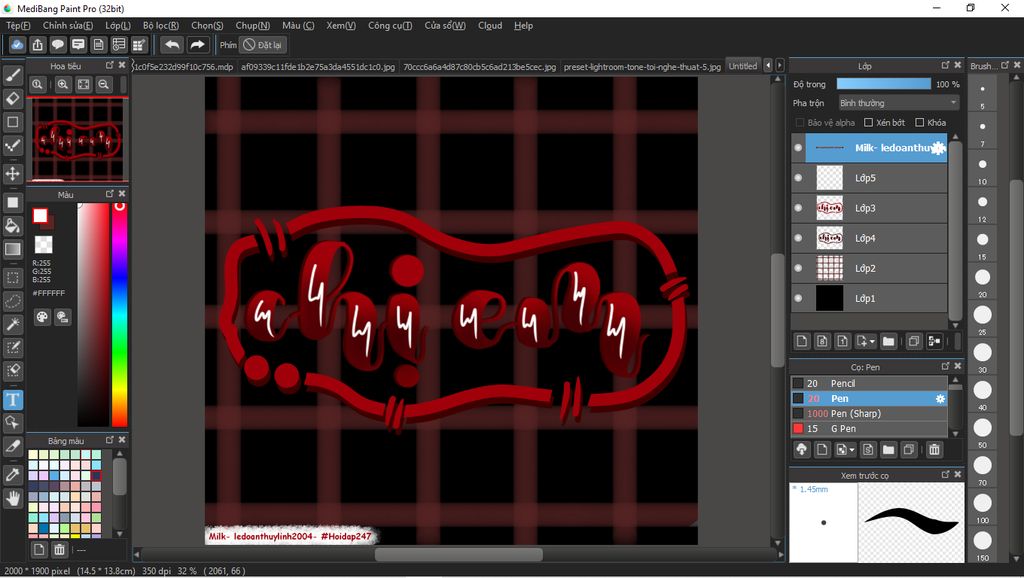Screen dimensions: 1024x578
Task: Open the color palette wheel icon
Action: tap(42, 317)
